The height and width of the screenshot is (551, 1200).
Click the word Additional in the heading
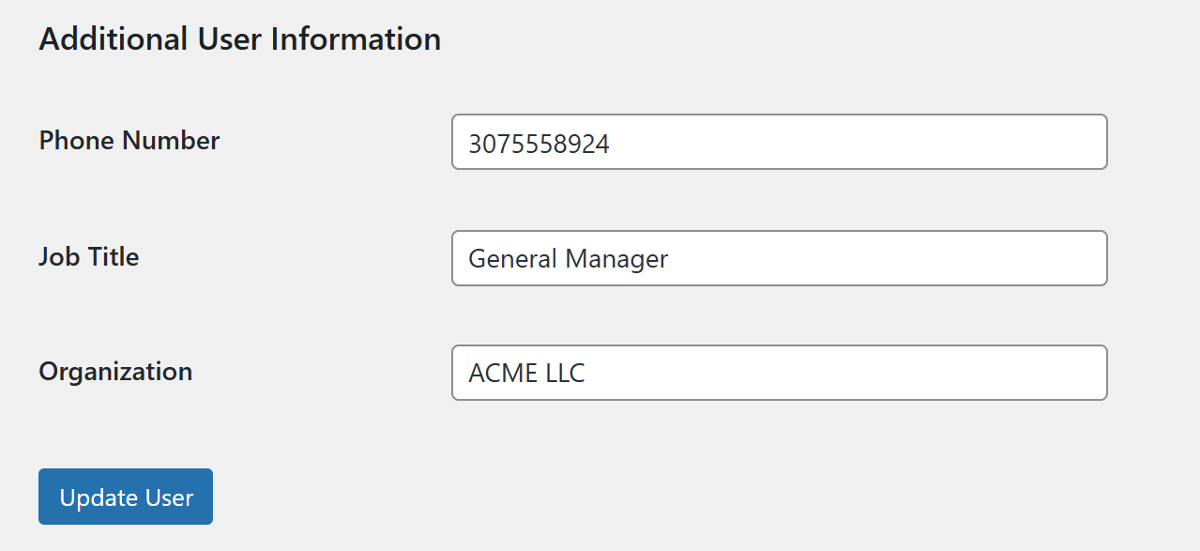tap(113, 39)
